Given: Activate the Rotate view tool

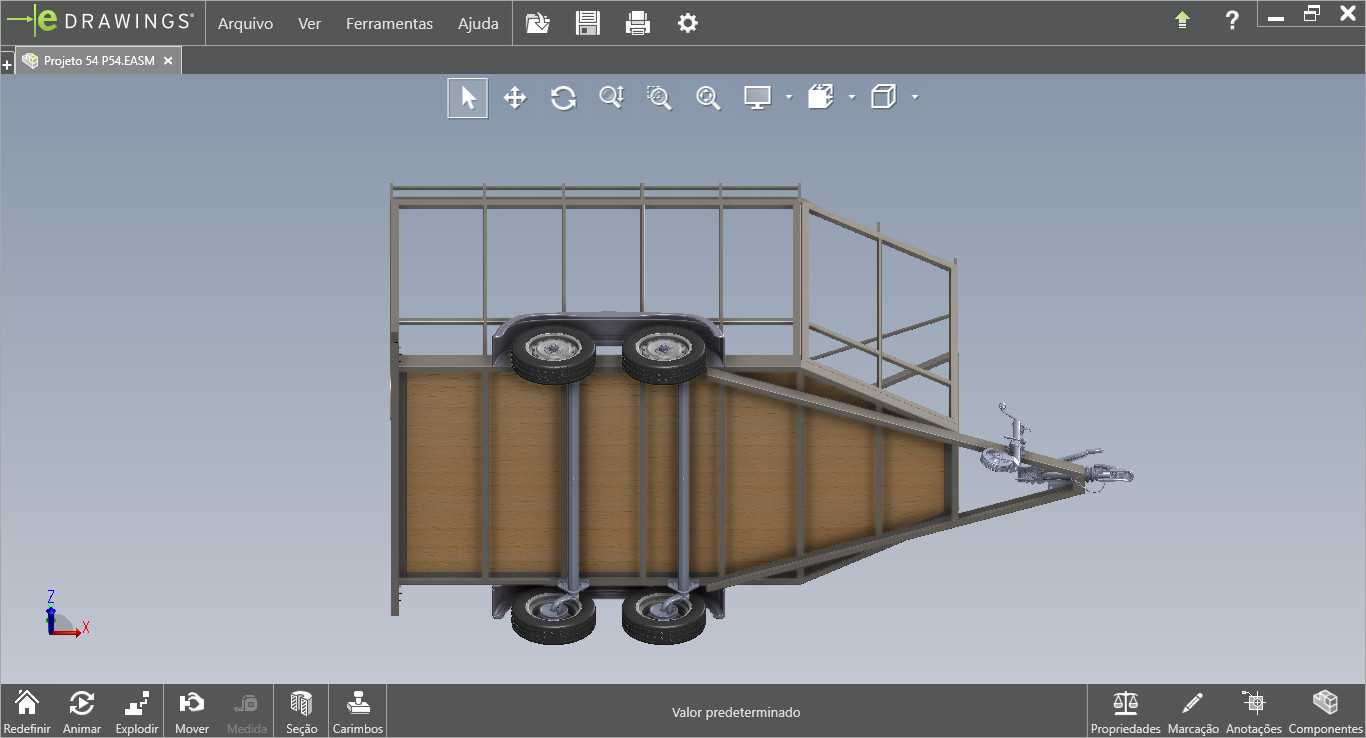Looking at the screenshot, I should 563,98.
